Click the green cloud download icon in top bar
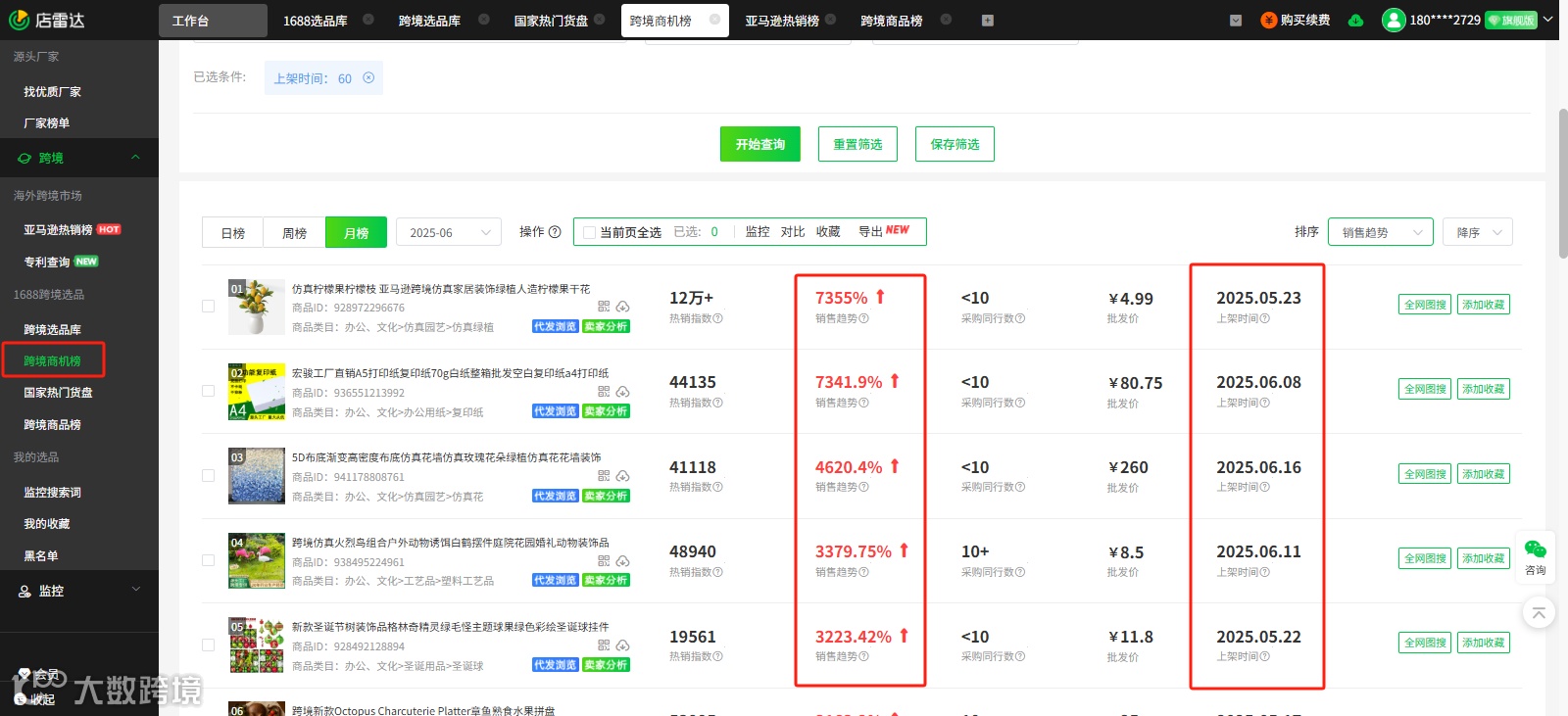Image resolution: width=1568 pixels, height=716 pixels. point(1355,20)
